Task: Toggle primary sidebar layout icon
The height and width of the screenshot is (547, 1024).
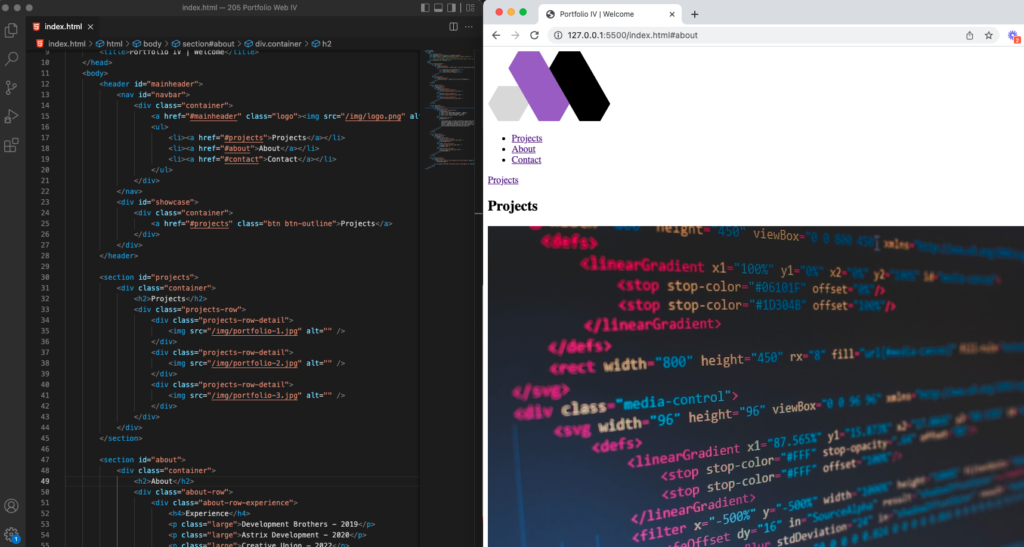Action: [x=425, y=8]
